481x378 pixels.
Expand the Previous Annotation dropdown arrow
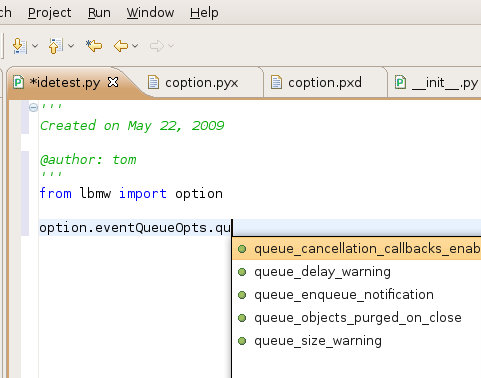71,46
